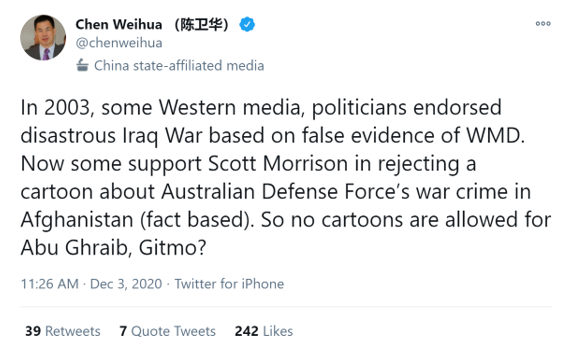The image size is (565, 363).
Task: Click the Quote Tweets count number 7
Action: coord(123,331)
